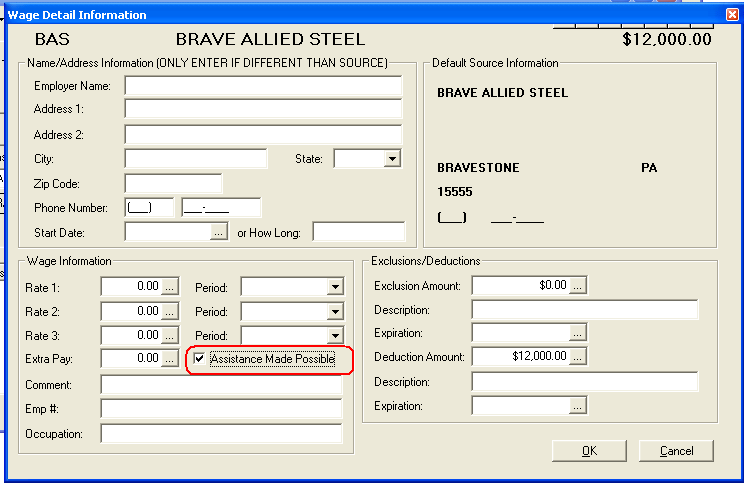This screenshot has height=483, width=744.
Task: Select the BRAVESTONE city text
Action: pyautogui.click(x=478, y=168)
